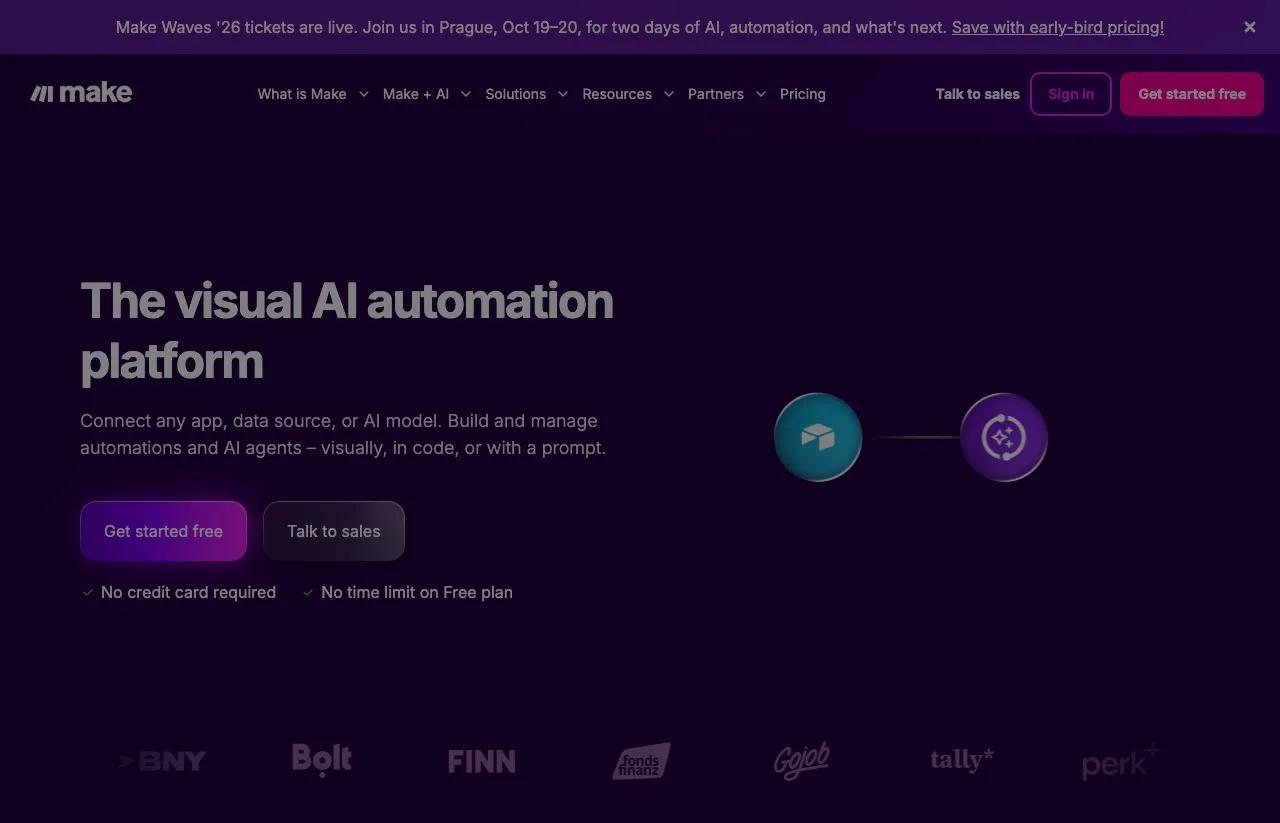Click Talk to sales in the header

pos(978,94)
